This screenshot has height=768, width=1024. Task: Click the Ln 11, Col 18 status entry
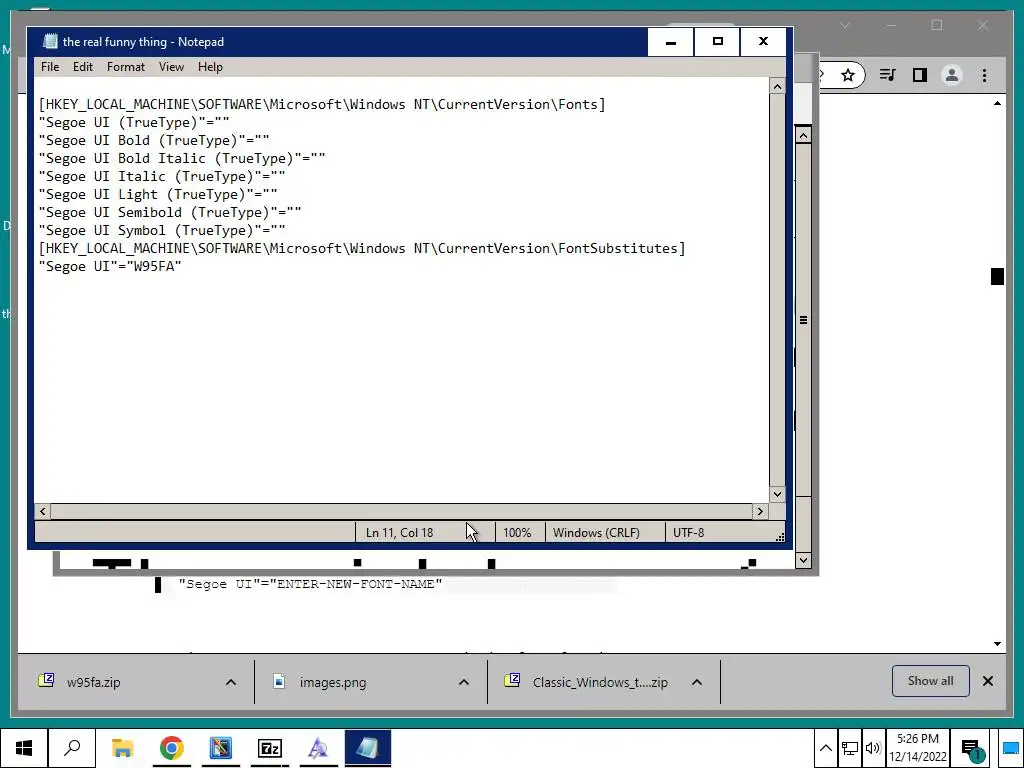pos(399,533)
